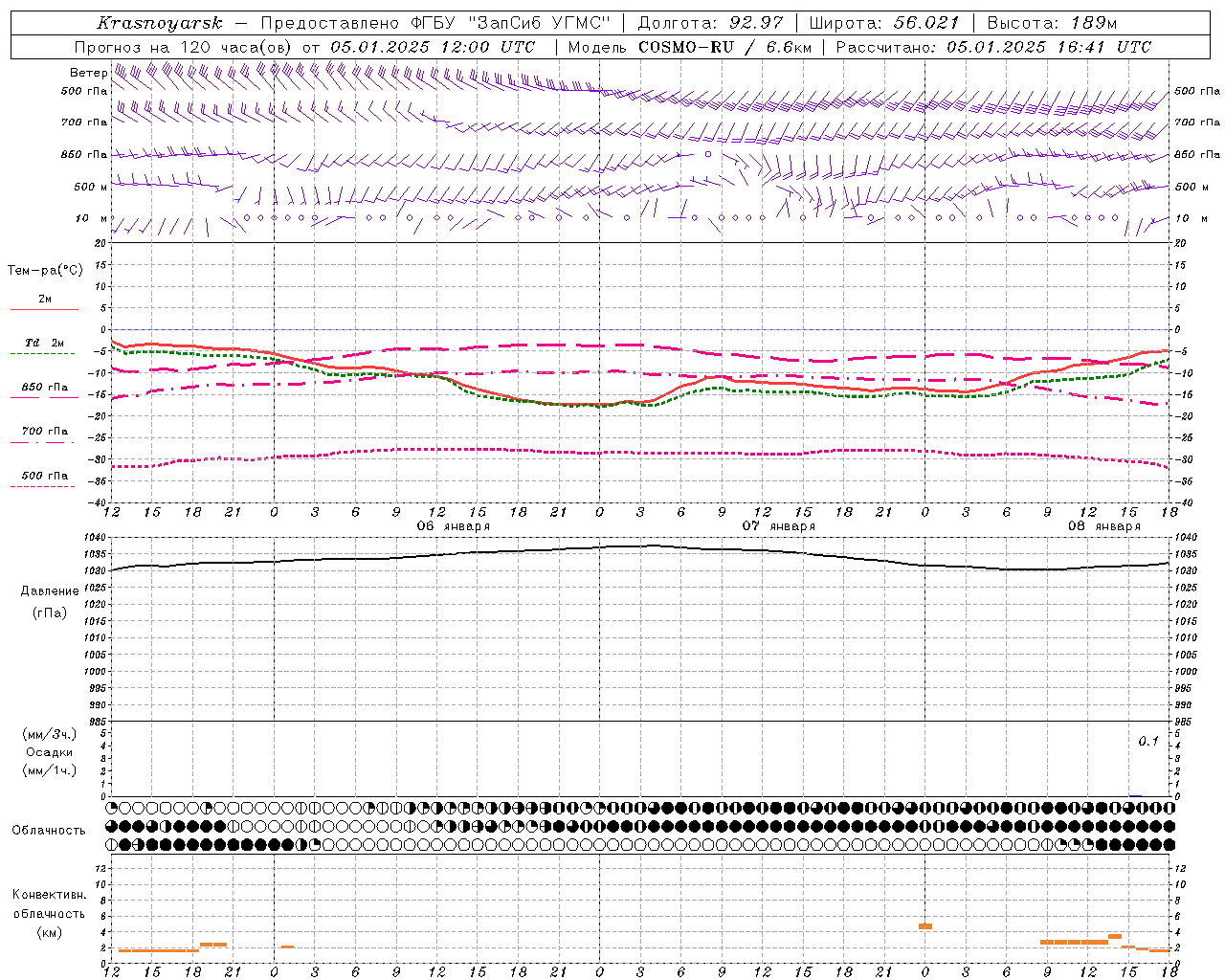This screenshot has width=1225, height=980.
Task: Click the 'Высота: 189м' elevation text
Action: (x=1052, y=23)
